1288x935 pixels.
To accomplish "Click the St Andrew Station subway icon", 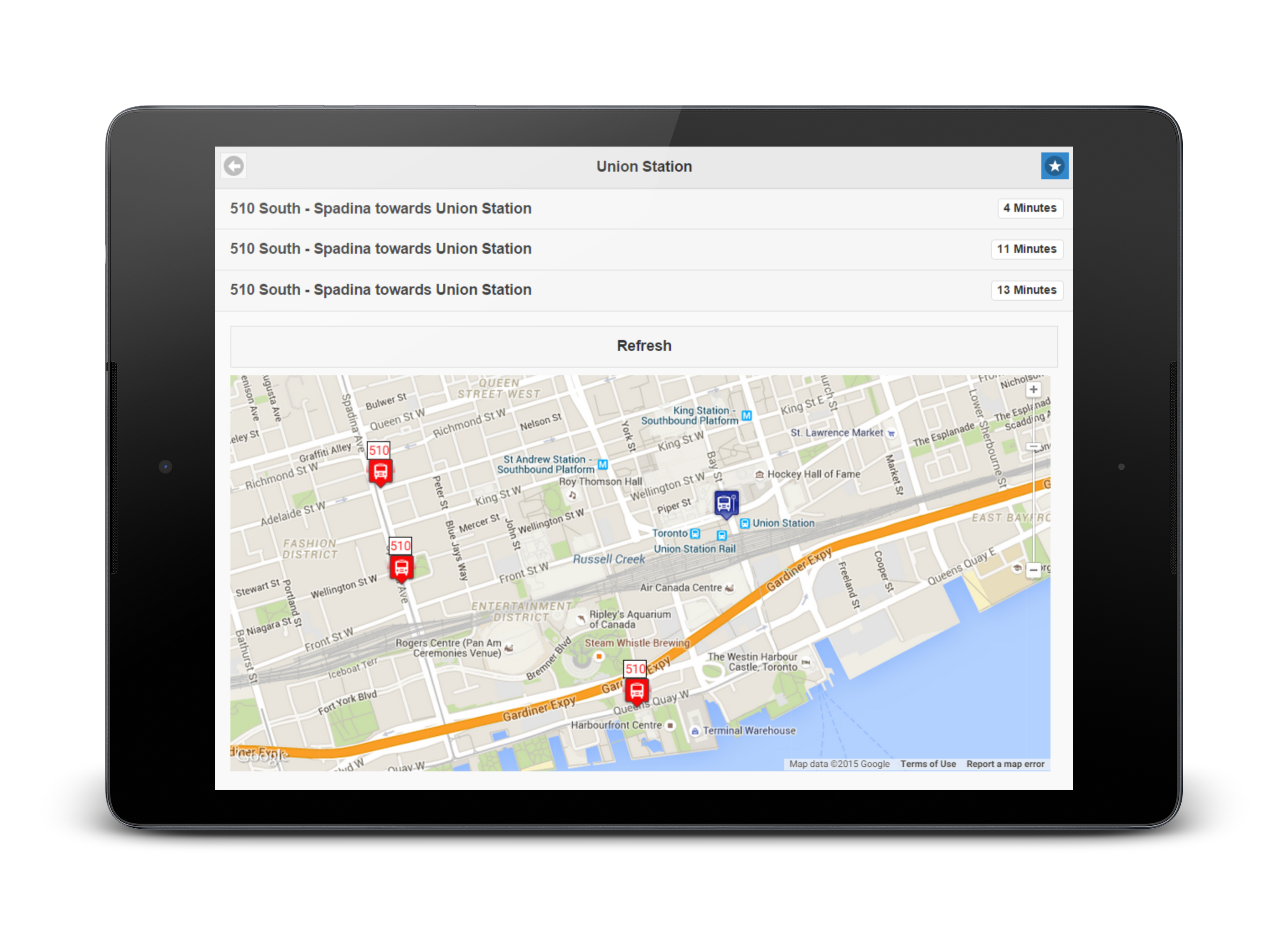I will [603, 464].
